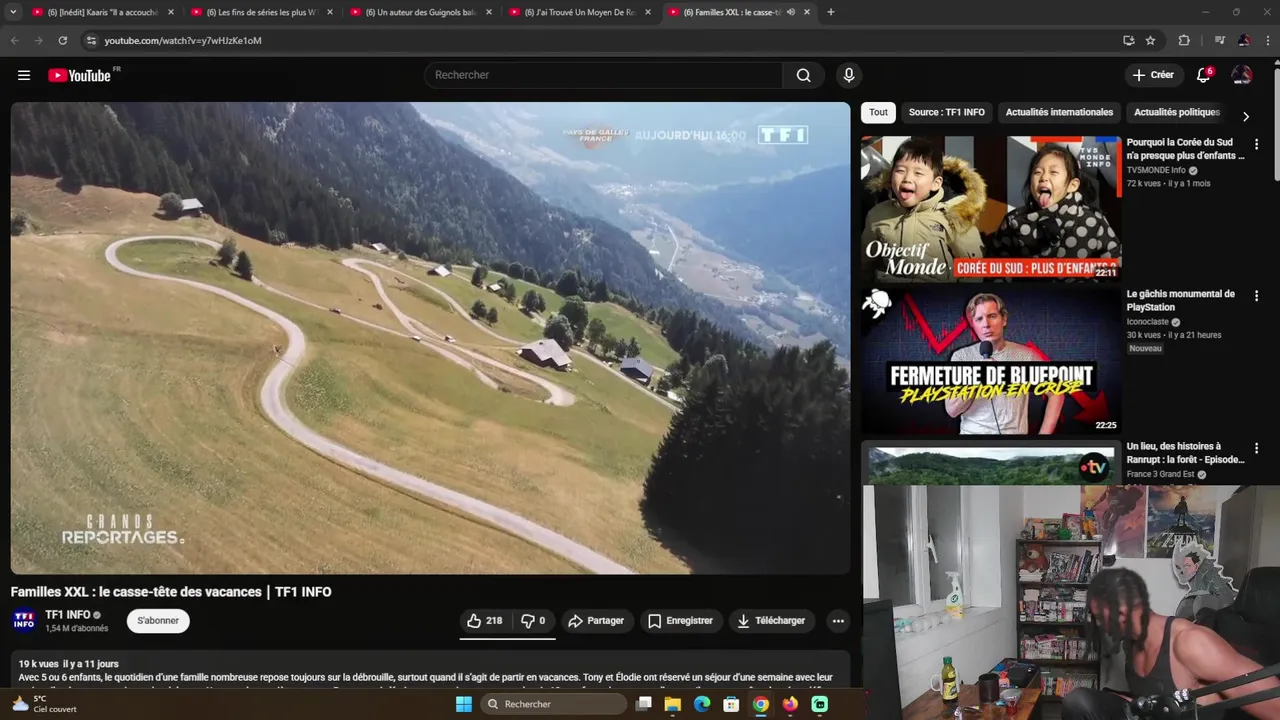Open the Chrome profile avatar
The height and width of the screenshot is (720, 1280).
pyautogui.click(x=1243, y=40)
